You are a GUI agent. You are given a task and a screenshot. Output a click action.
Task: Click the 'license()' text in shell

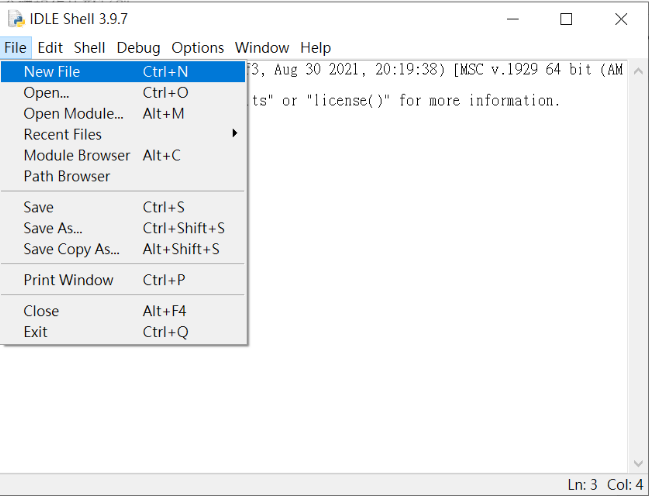tap(348, 101)
